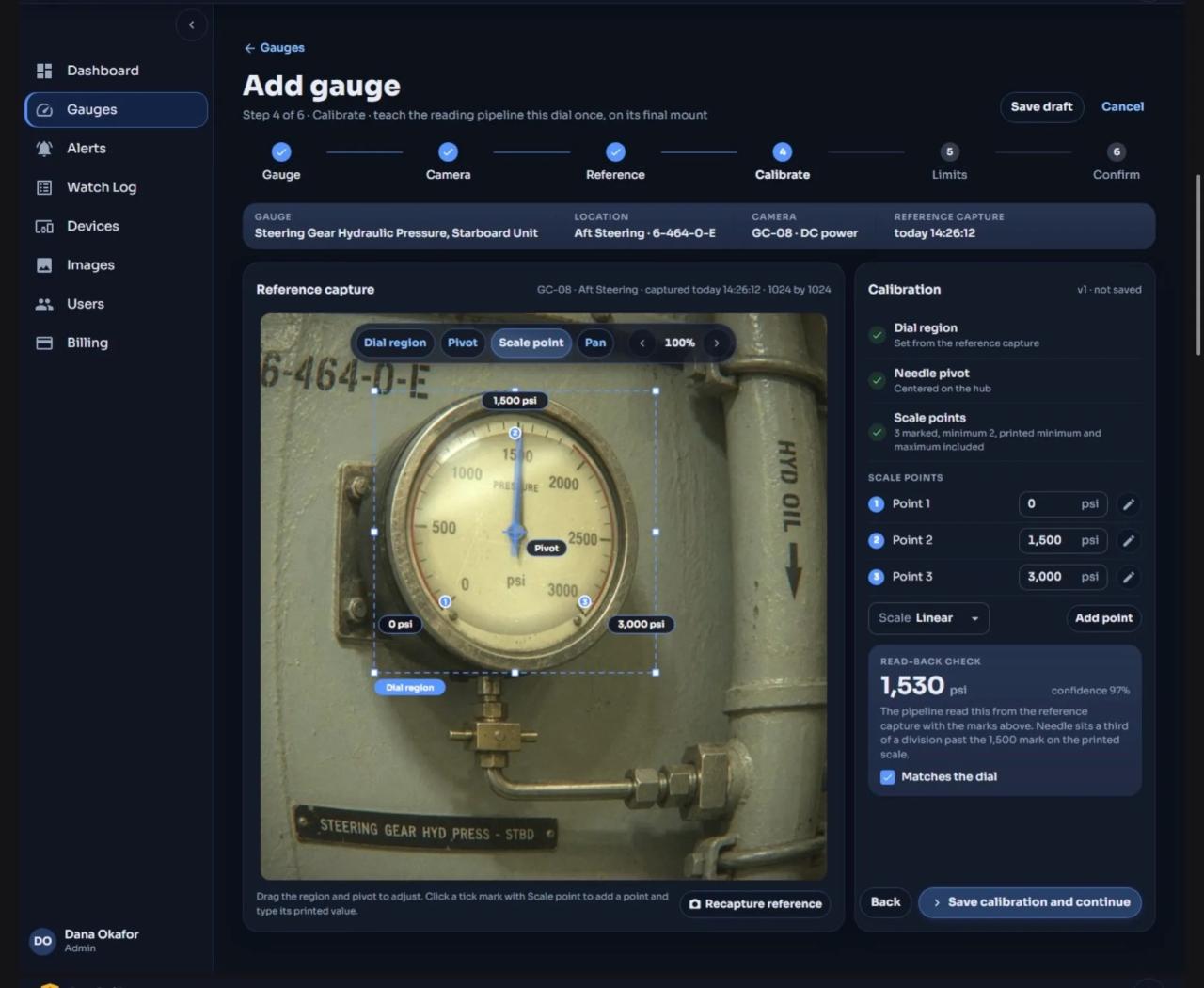Increase zoom with the right chevron
The width and height of the screenshot is (1204, 988).
(717, 343)
